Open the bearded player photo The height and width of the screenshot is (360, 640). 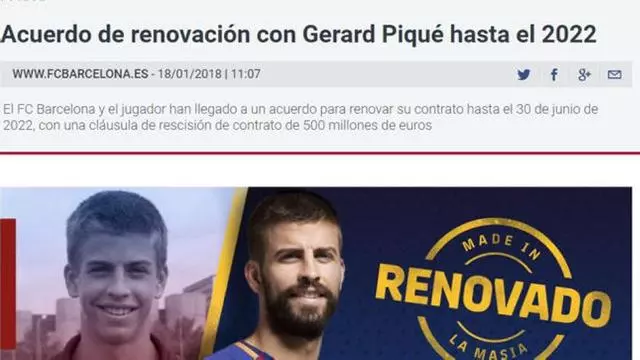point(294,273)
